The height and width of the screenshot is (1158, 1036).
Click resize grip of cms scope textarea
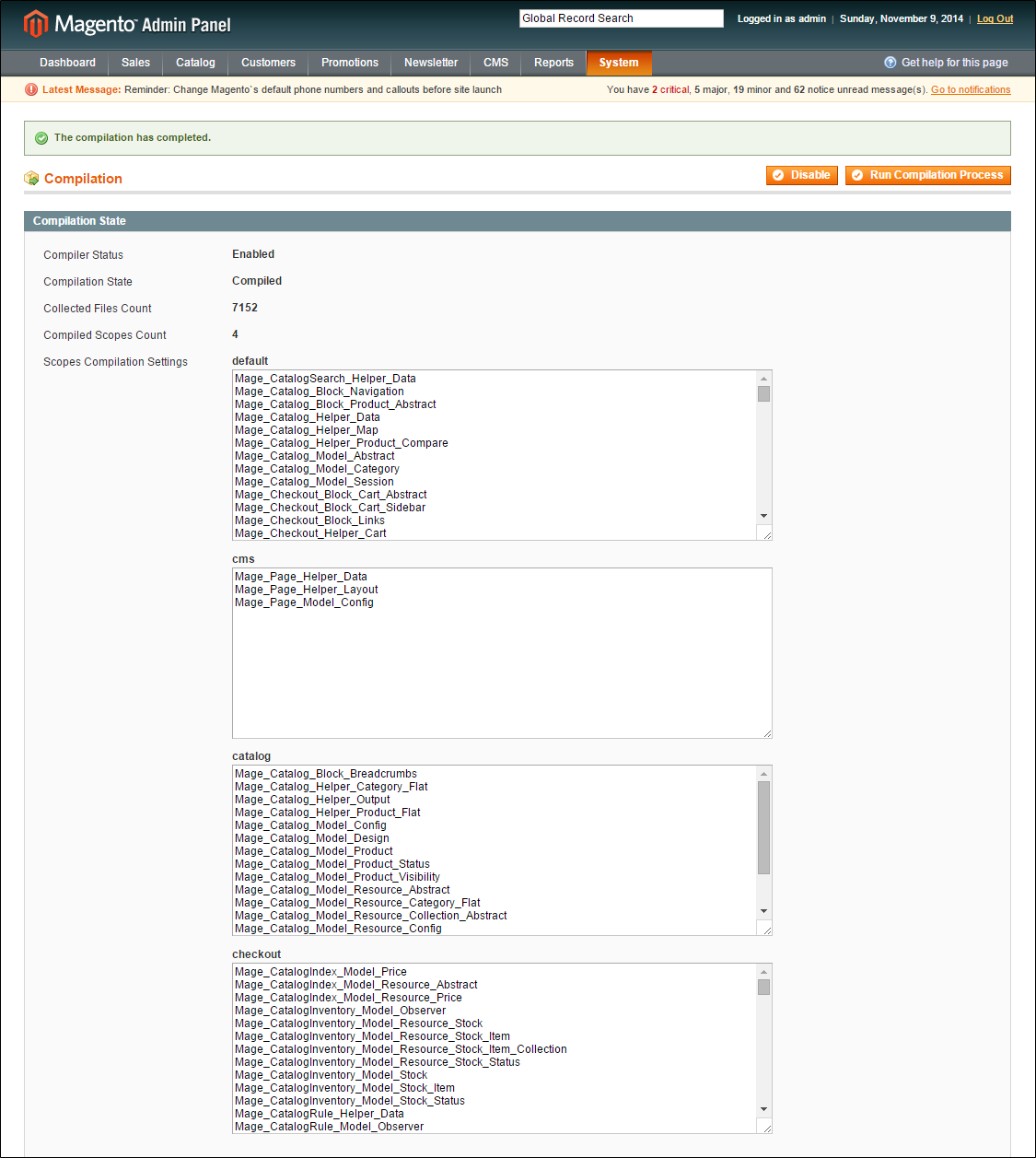[766, 732]
